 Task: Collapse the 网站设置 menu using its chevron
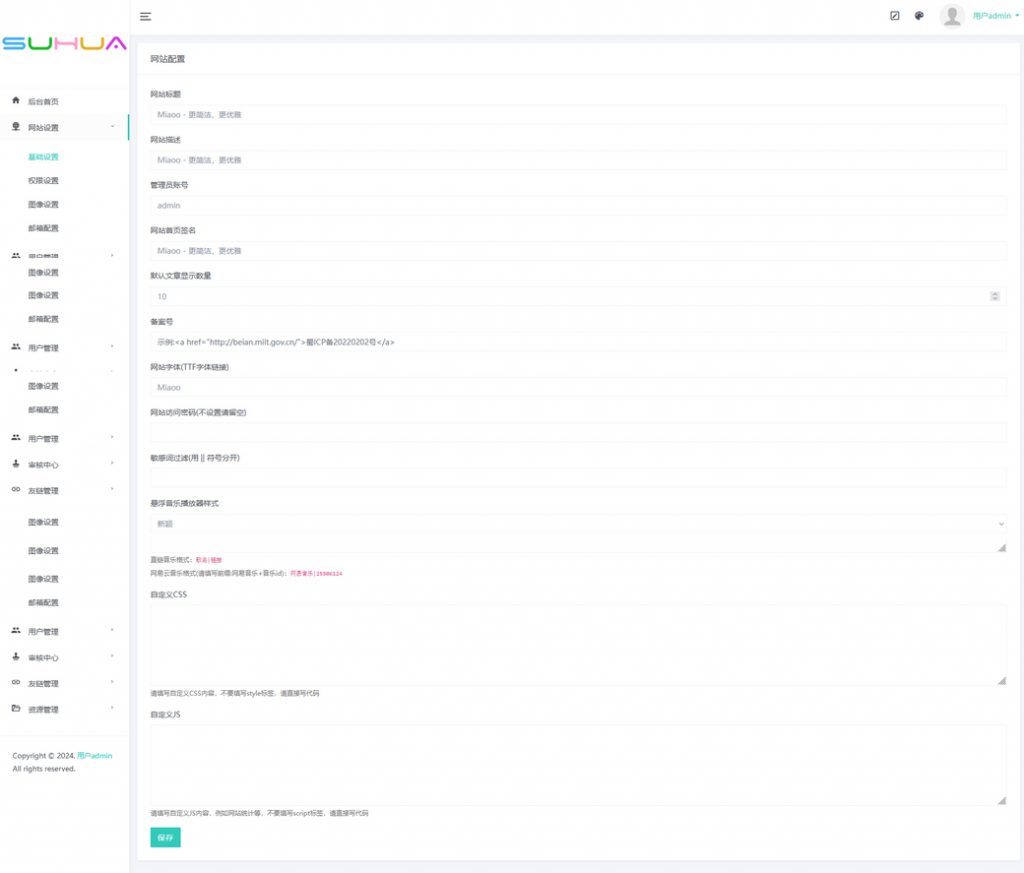coord(112,127)
